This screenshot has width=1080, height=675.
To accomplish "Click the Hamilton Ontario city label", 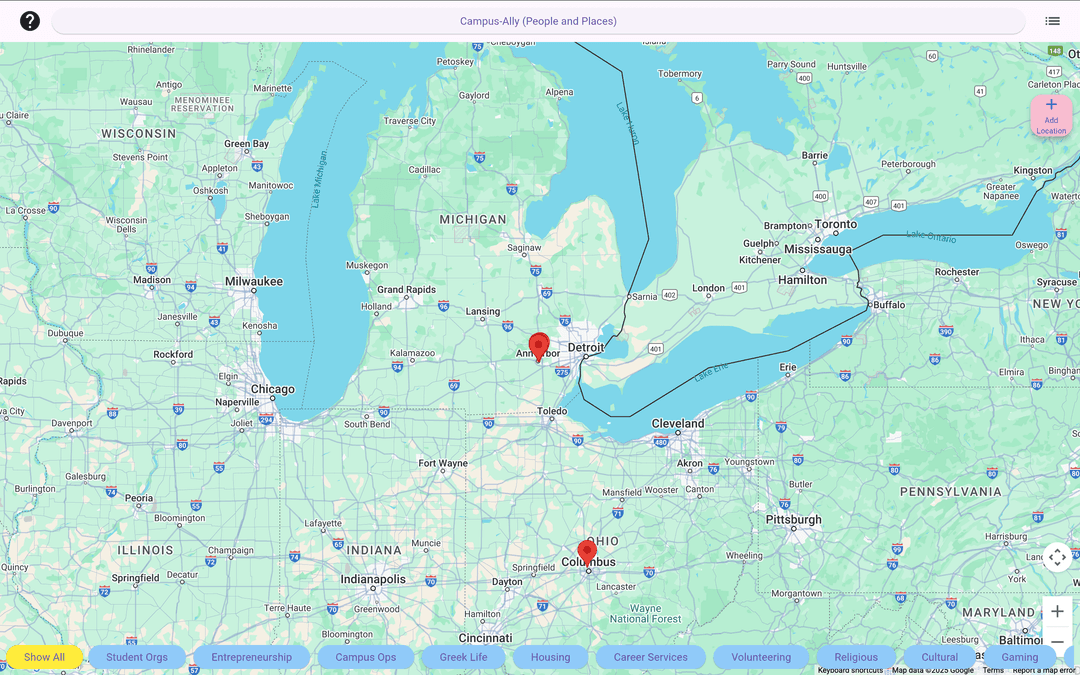I will click(802, 280).
